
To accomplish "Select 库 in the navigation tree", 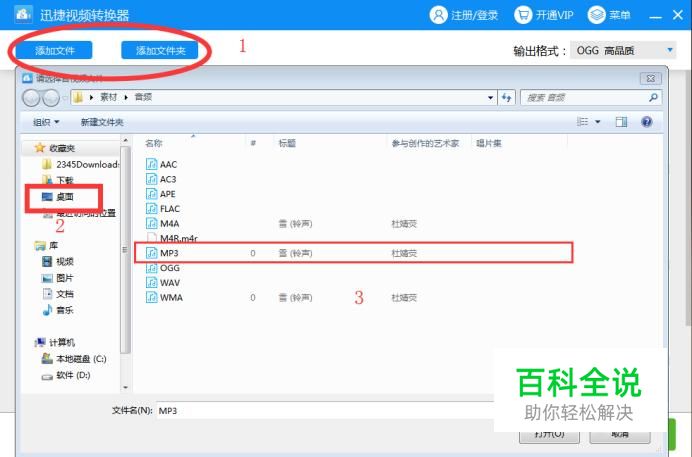I will pyautogui.click(x=46, y=245).
